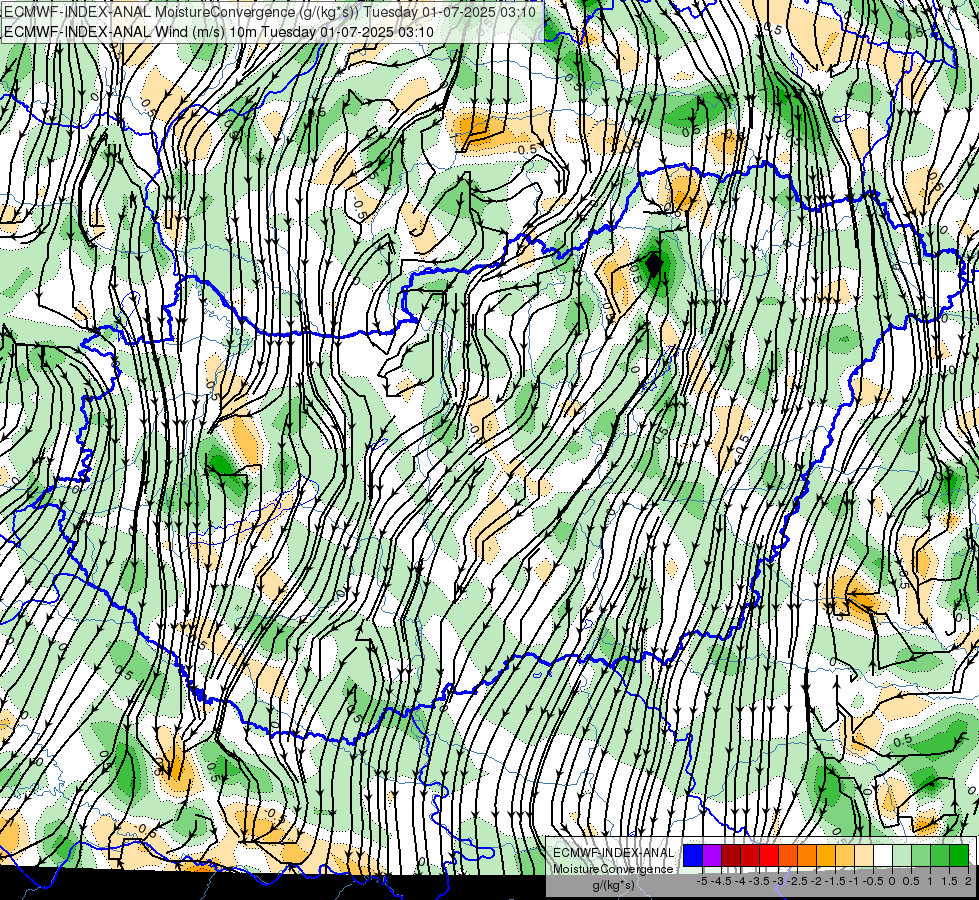Click the -2.5 tick label in the legend
979x900 pixels.
tap(797, 881)
